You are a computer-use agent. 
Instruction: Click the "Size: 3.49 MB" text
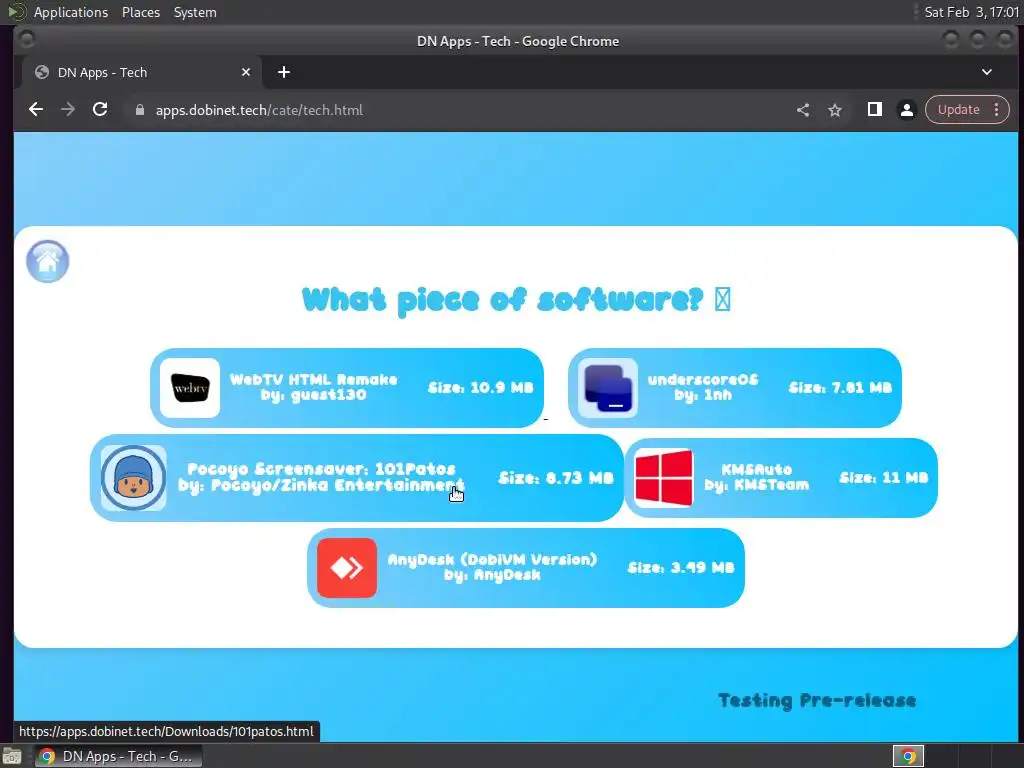(x=681, y=568)
